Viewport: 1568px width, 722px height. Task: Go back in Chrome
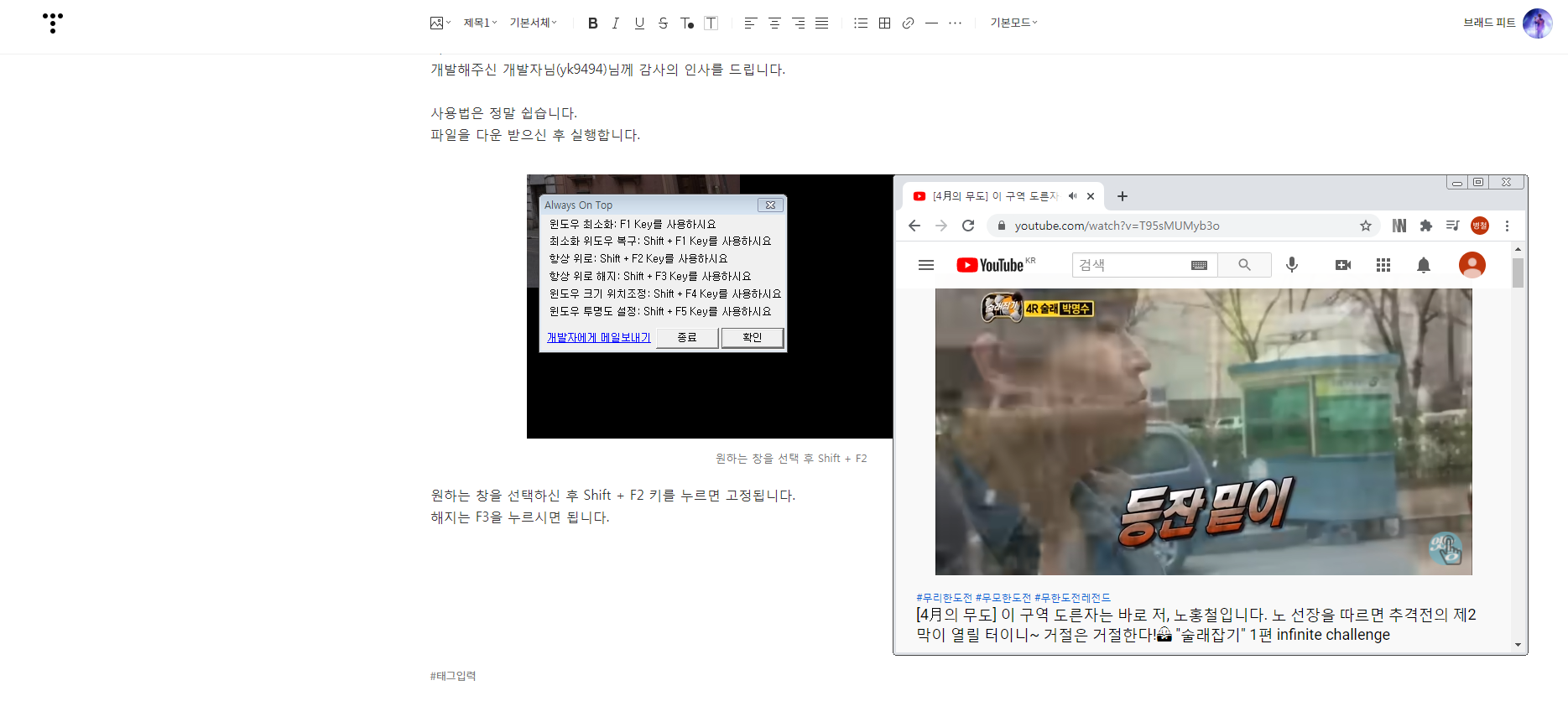tap(914, 226)
